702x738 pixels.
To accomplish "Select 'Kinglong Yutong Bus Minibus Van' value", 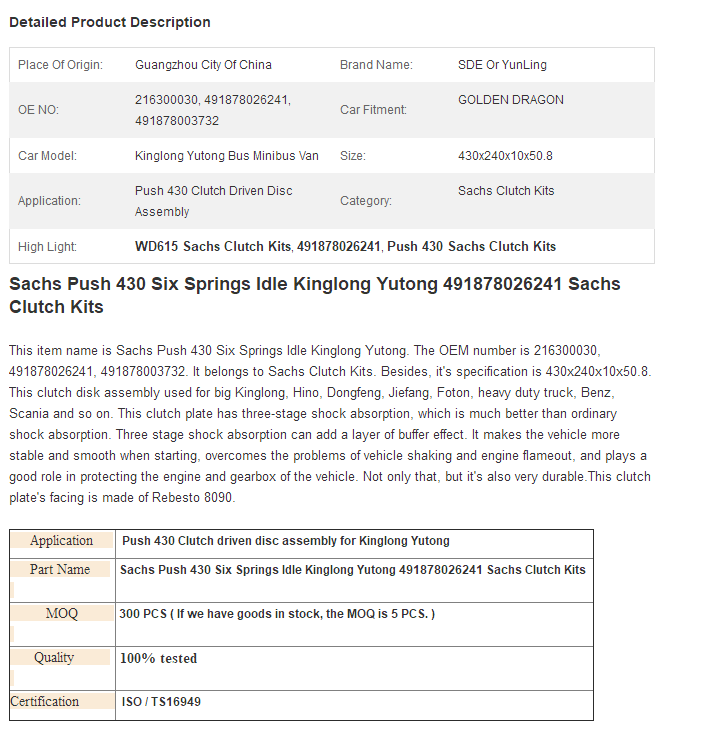I will point(227,156).
